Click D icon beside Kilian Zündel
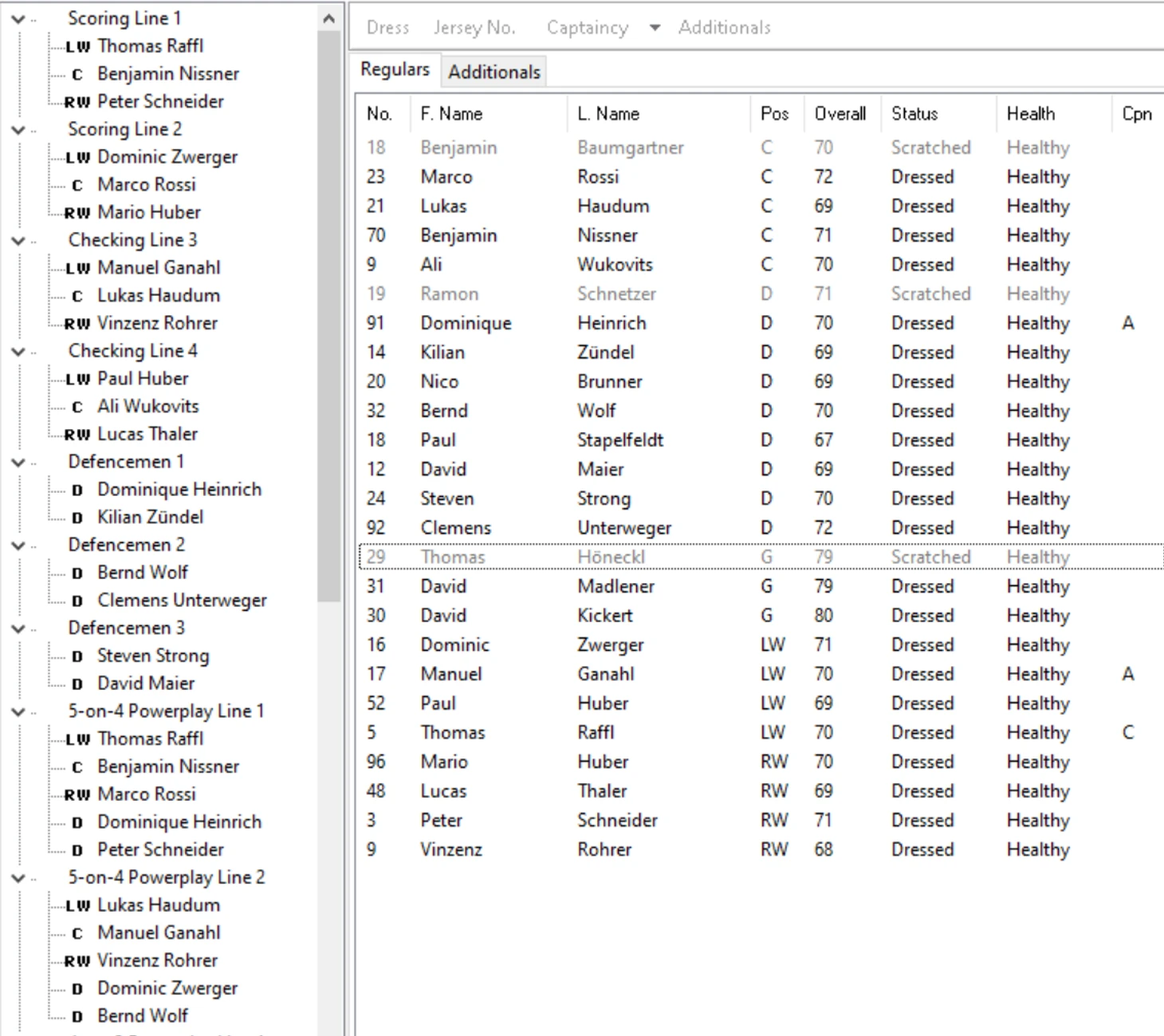Screen dimensions: 1164x1036 (77, 518)
